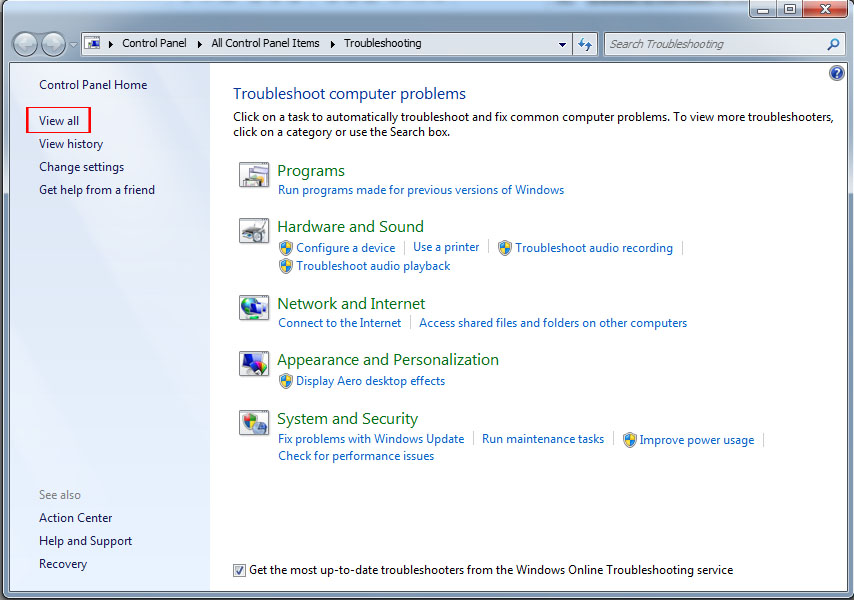Go to Control Panel Home
The width and height of the screenshot is (854, 600).
click(93, 85)
